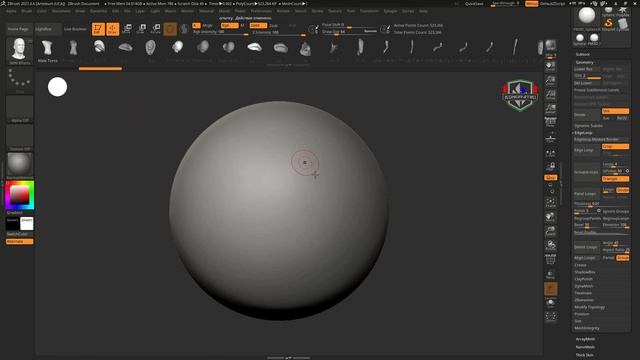
Task: Open material sphere preview
Action: pyautogui.click(x=19, y=166)
